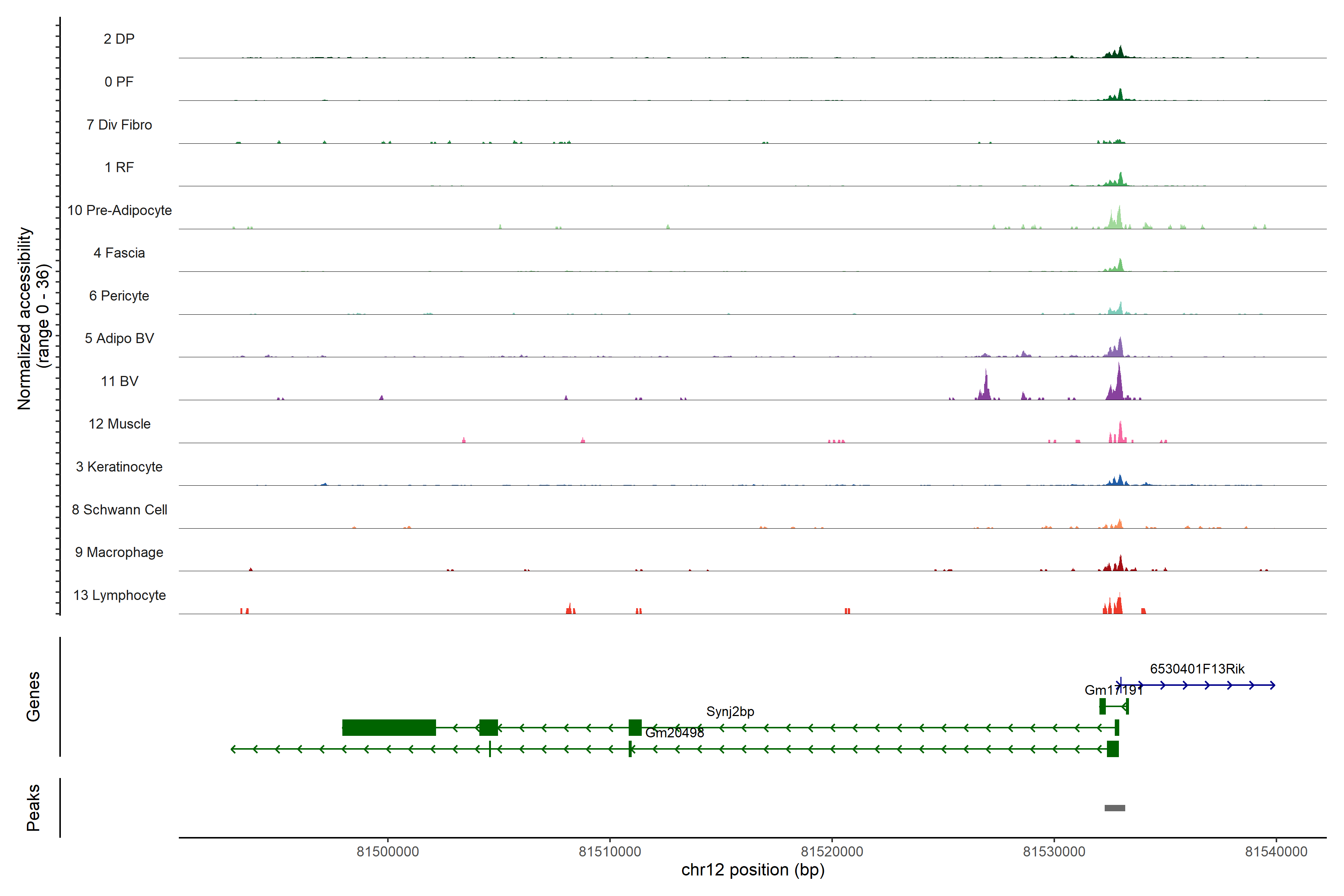Viewport: 1344px width, 896px height.
Task: Click the 11 BV track label
Action: 119,381
